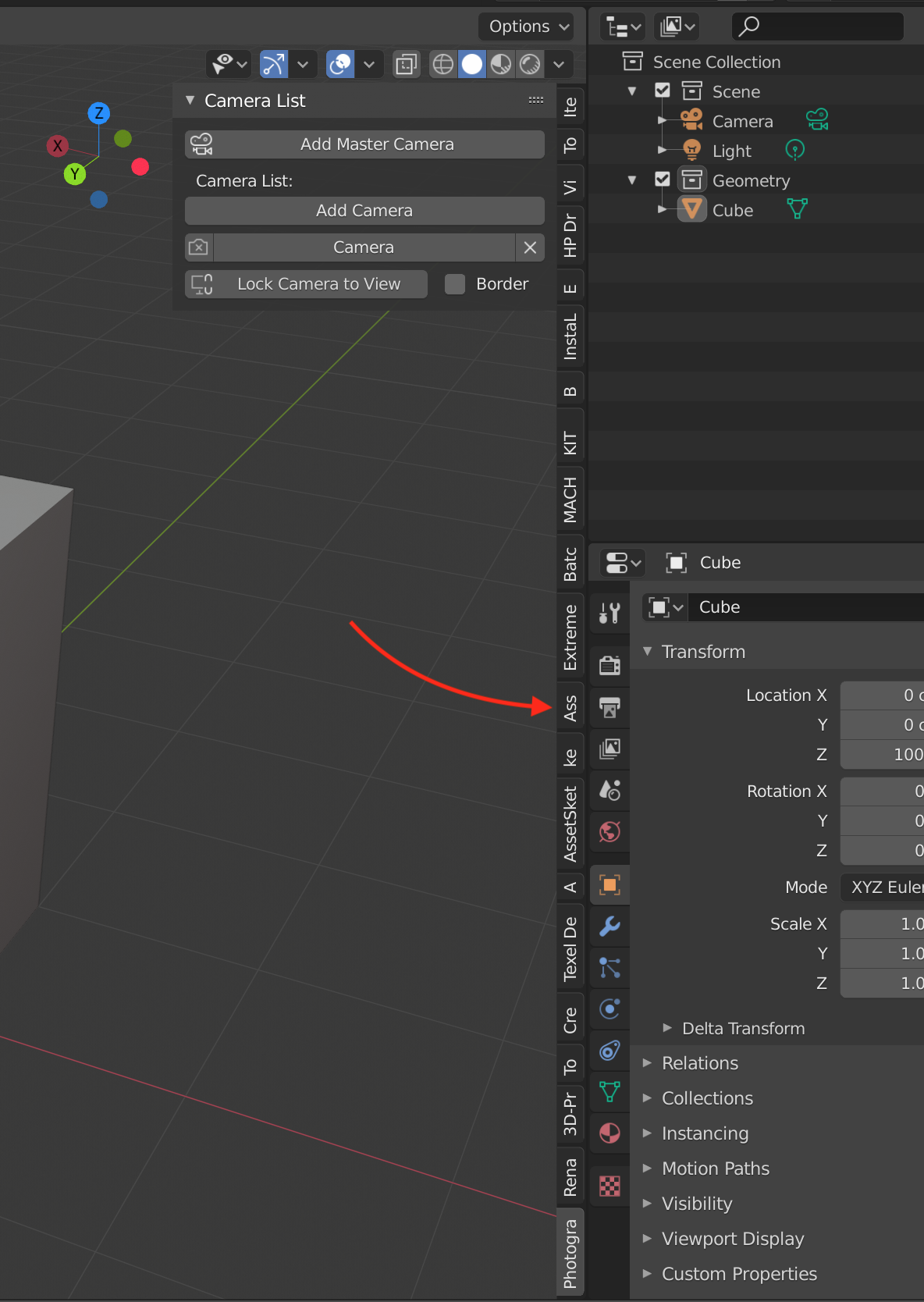924x1302 pixels.
Task: Open the Texel De sidebar tab
Action: click(x=570, y=948)
